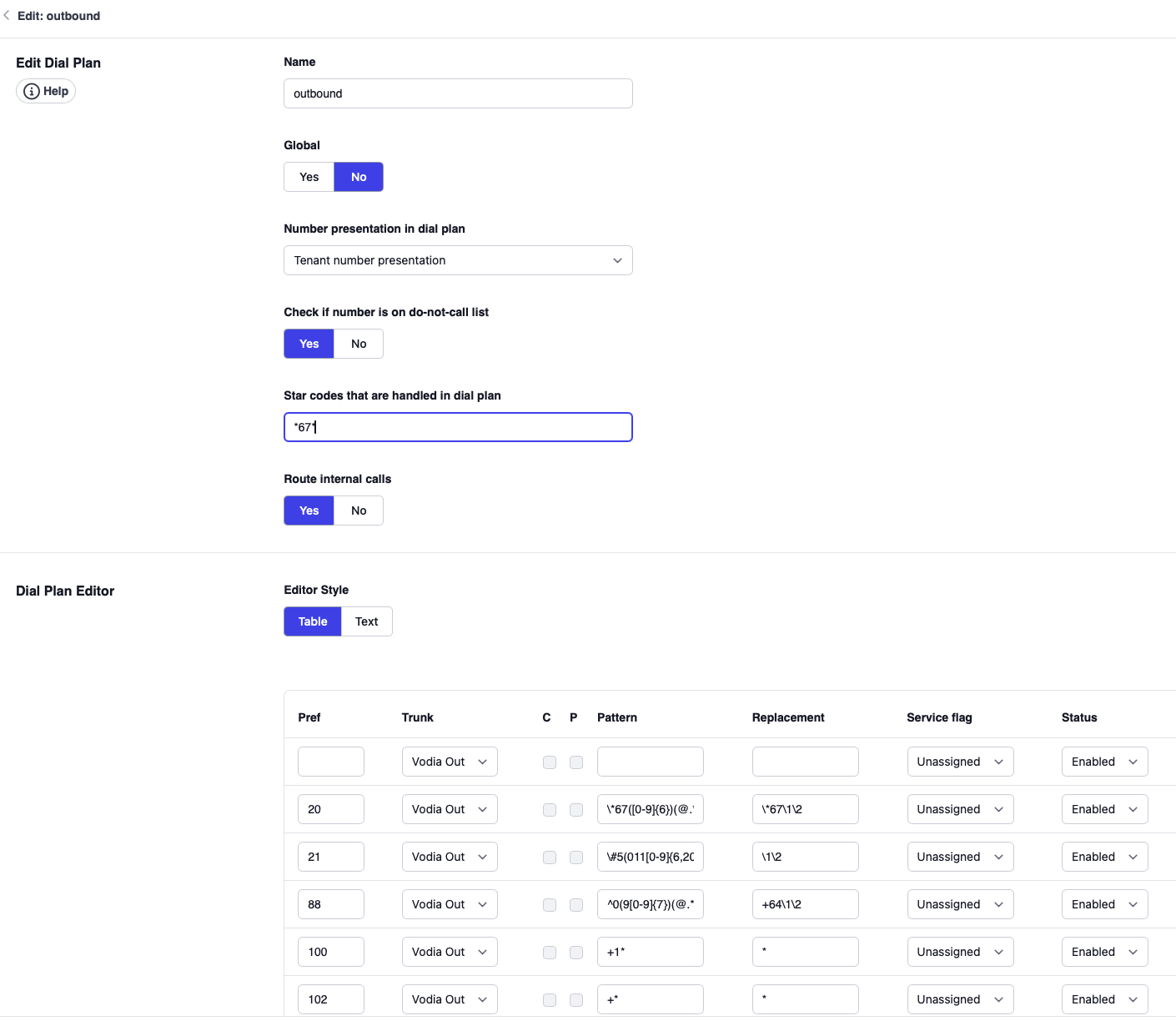The image size is (1176, 1021).
Task: Set Global to Yes
Action: tap(309, 177)
